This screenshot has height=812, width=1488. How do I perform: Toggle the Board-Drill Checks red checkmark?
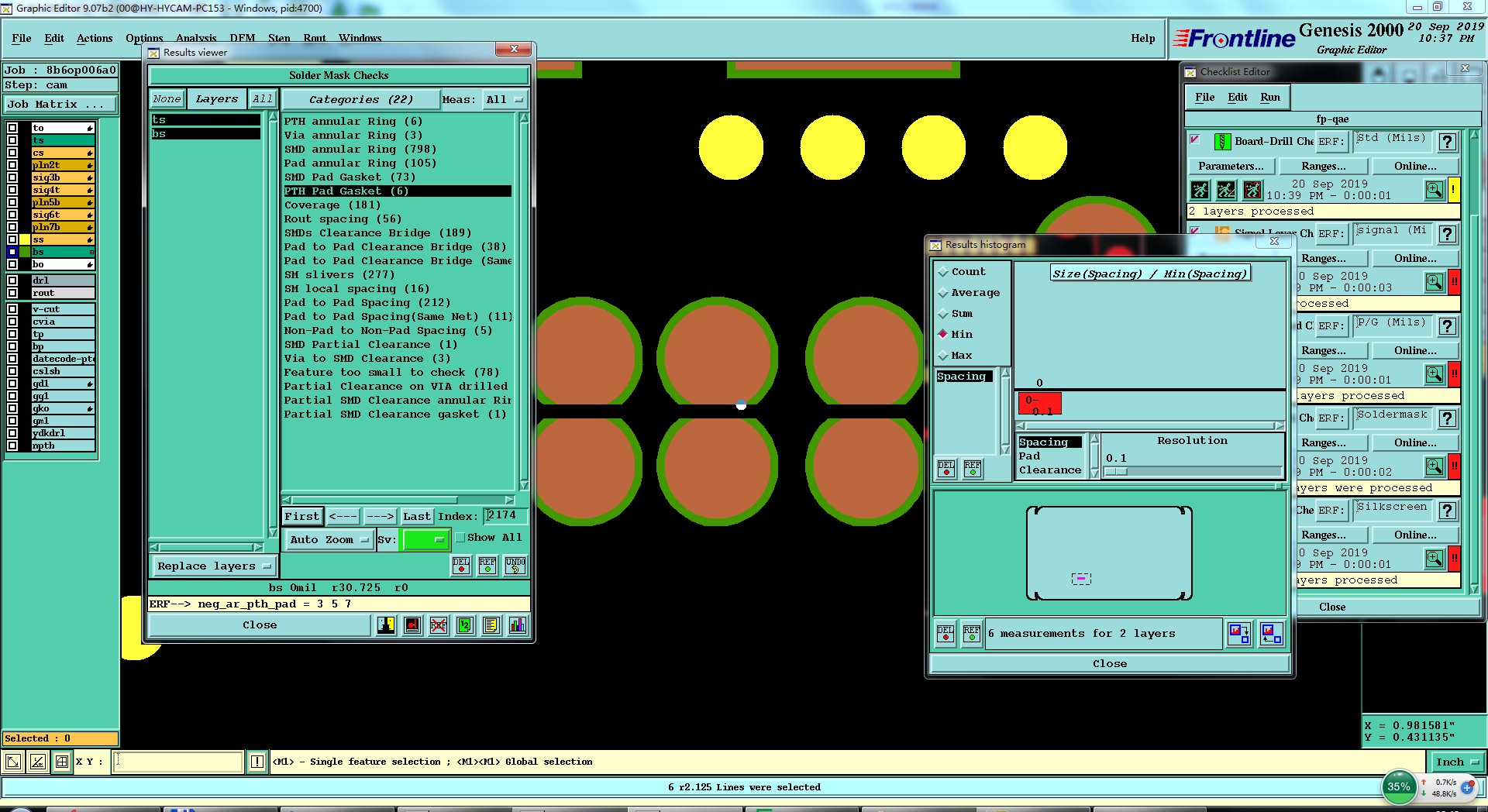[1194, 140]
